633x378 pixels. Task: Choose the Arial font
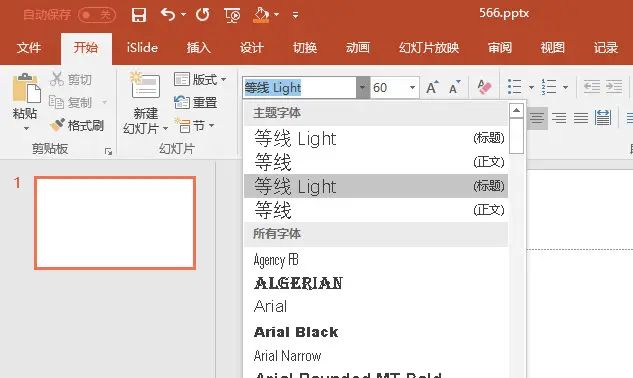(376, 307)
